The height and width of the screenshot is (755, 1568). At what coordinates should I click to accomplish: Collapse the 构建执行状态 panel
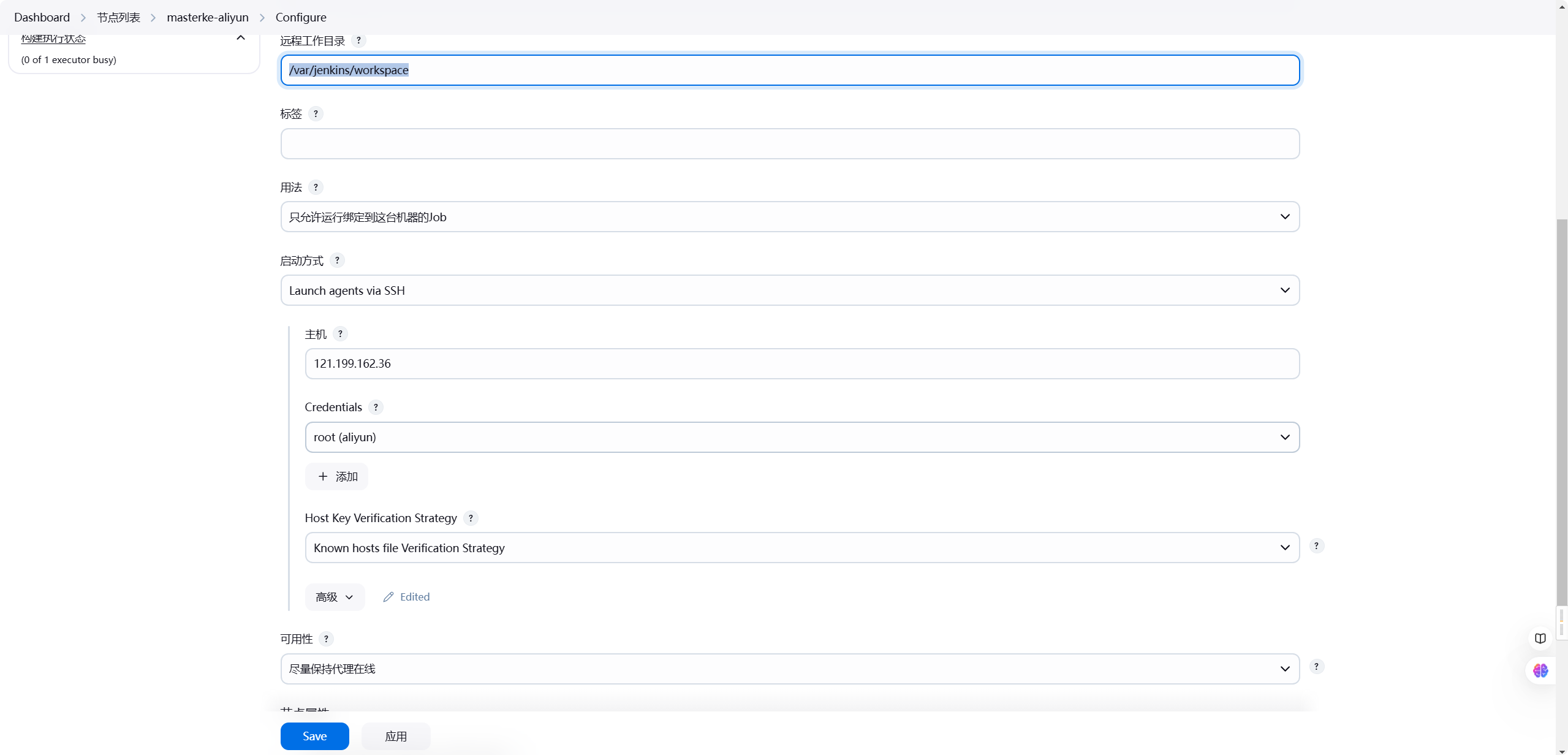[241, 38]
